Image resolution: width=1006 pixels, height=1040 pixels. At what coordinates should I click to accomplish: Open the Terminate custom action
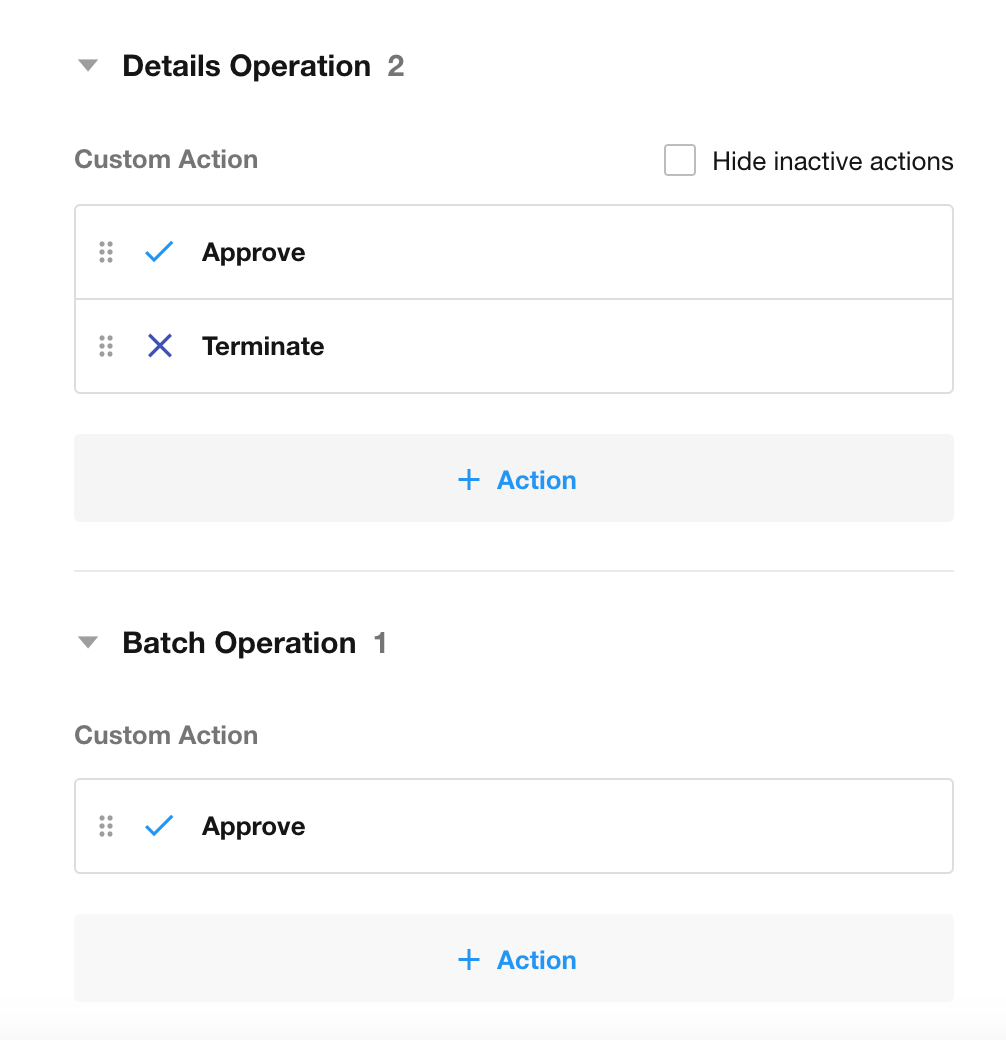[x=263, y=346]
